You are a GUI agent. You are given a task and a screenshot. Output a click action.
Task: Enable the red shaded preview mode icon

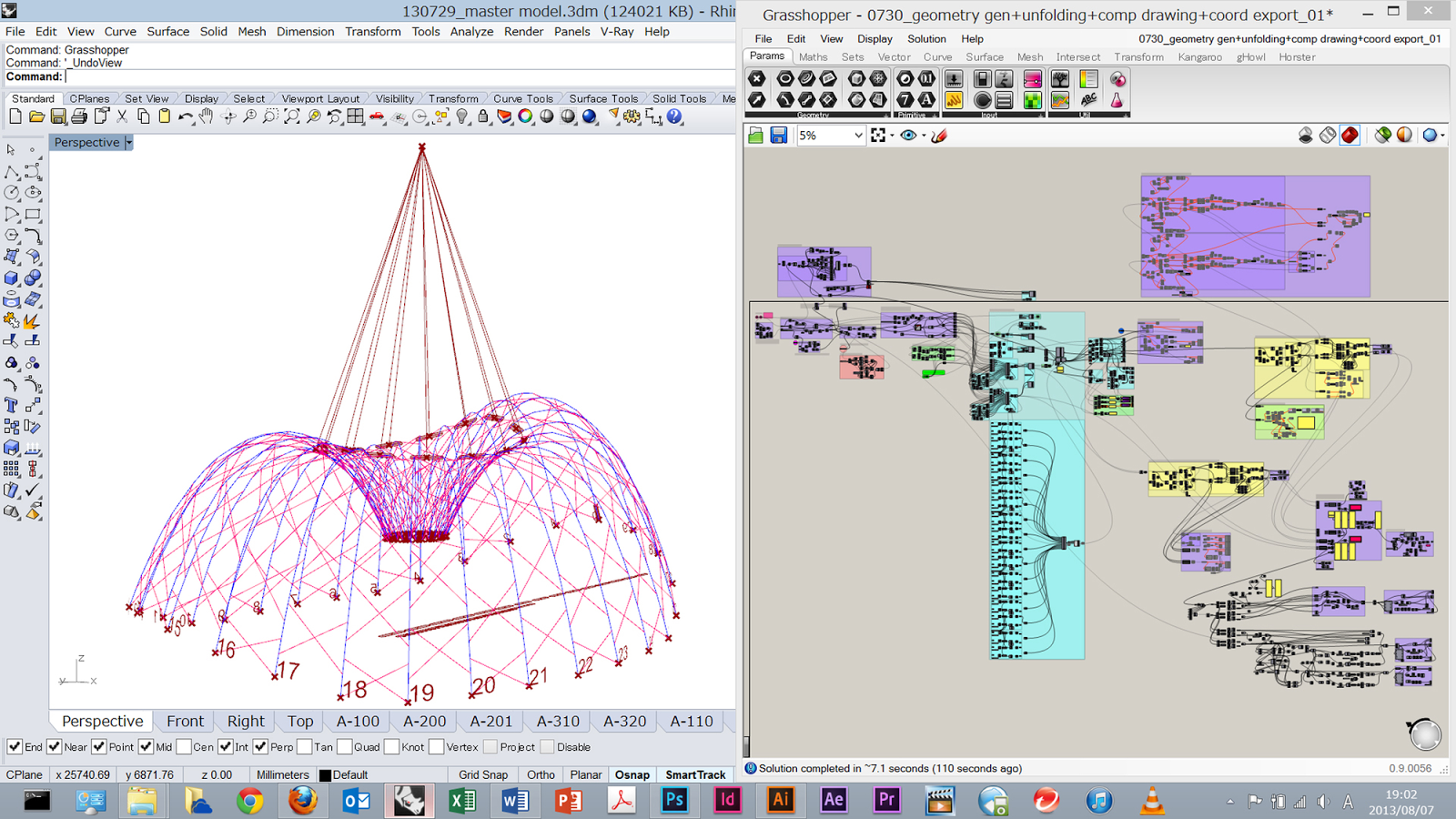(x=1350, y=136)
